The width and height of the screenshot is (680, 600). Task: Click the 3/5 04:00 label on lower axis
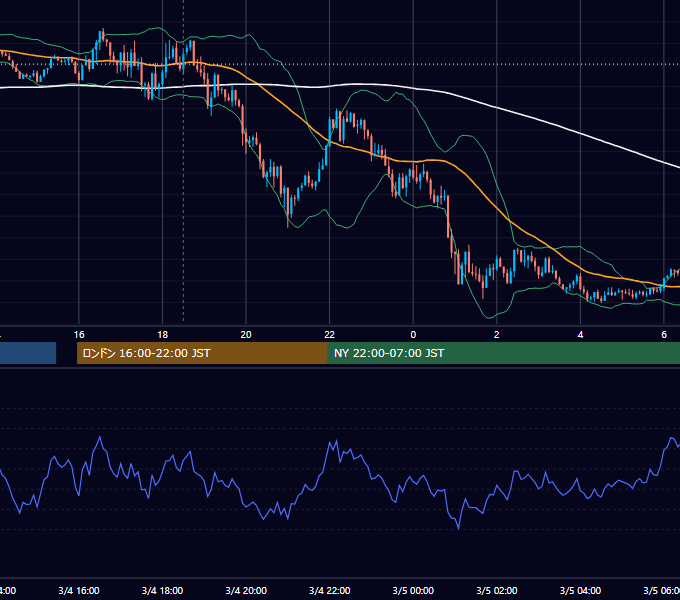580,590
